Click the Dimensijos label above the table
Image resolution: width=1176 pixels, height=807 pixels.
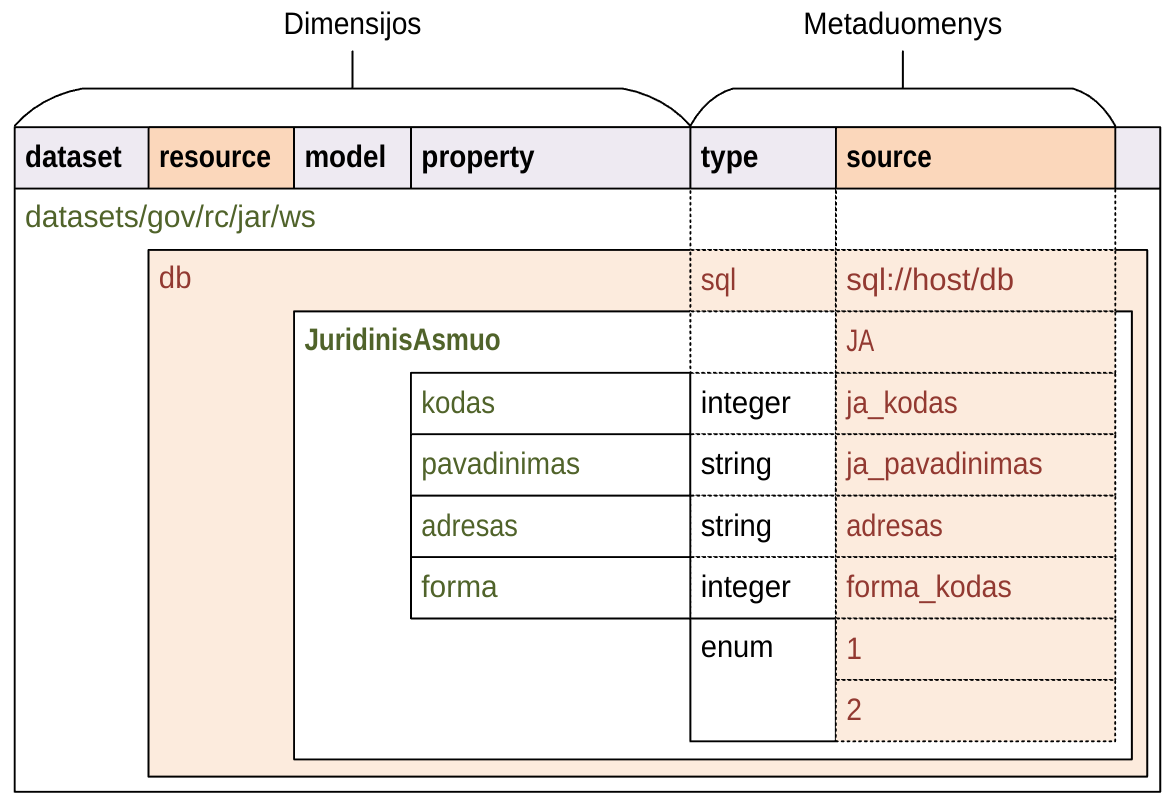click(x=352, y=24)
